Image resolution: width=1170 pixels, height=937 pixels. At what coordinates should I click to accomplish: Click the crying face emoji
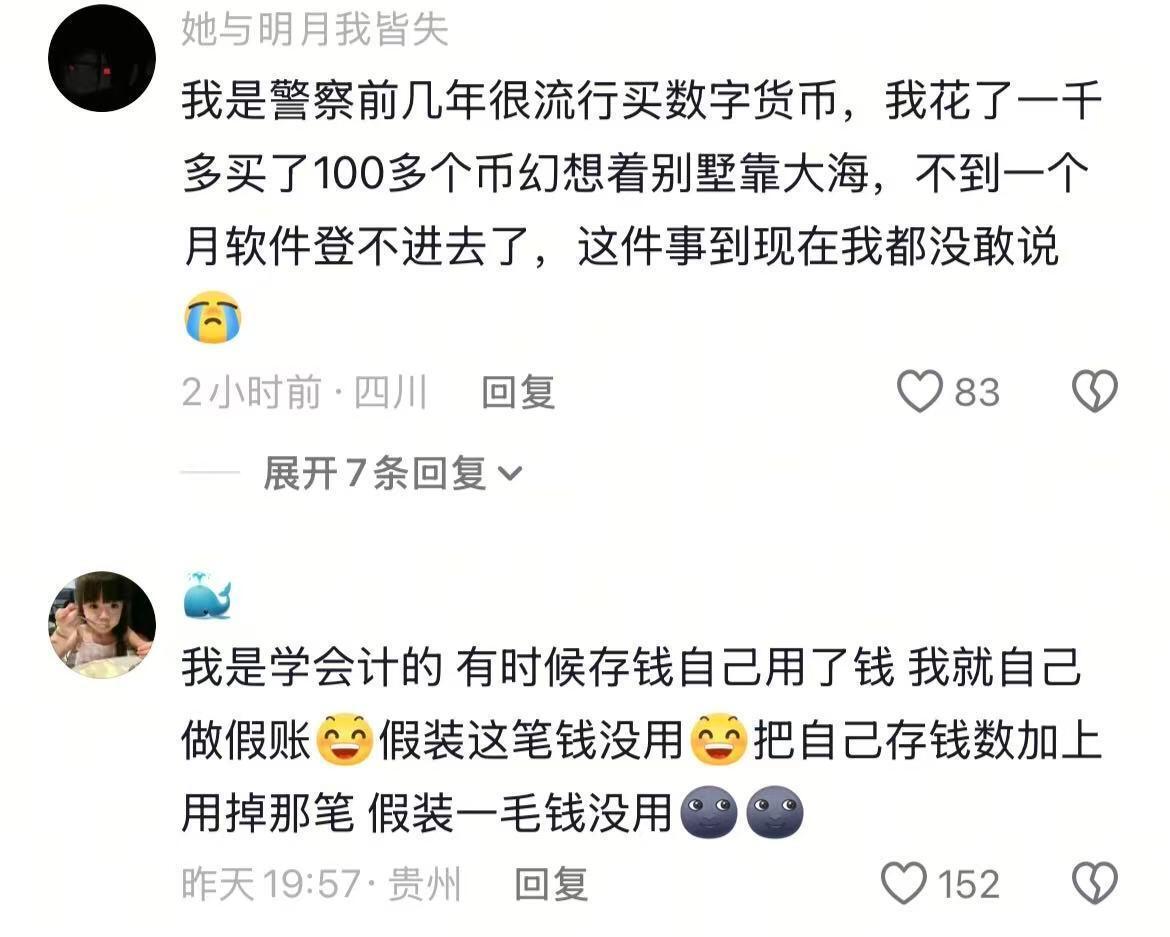(213, 317)
